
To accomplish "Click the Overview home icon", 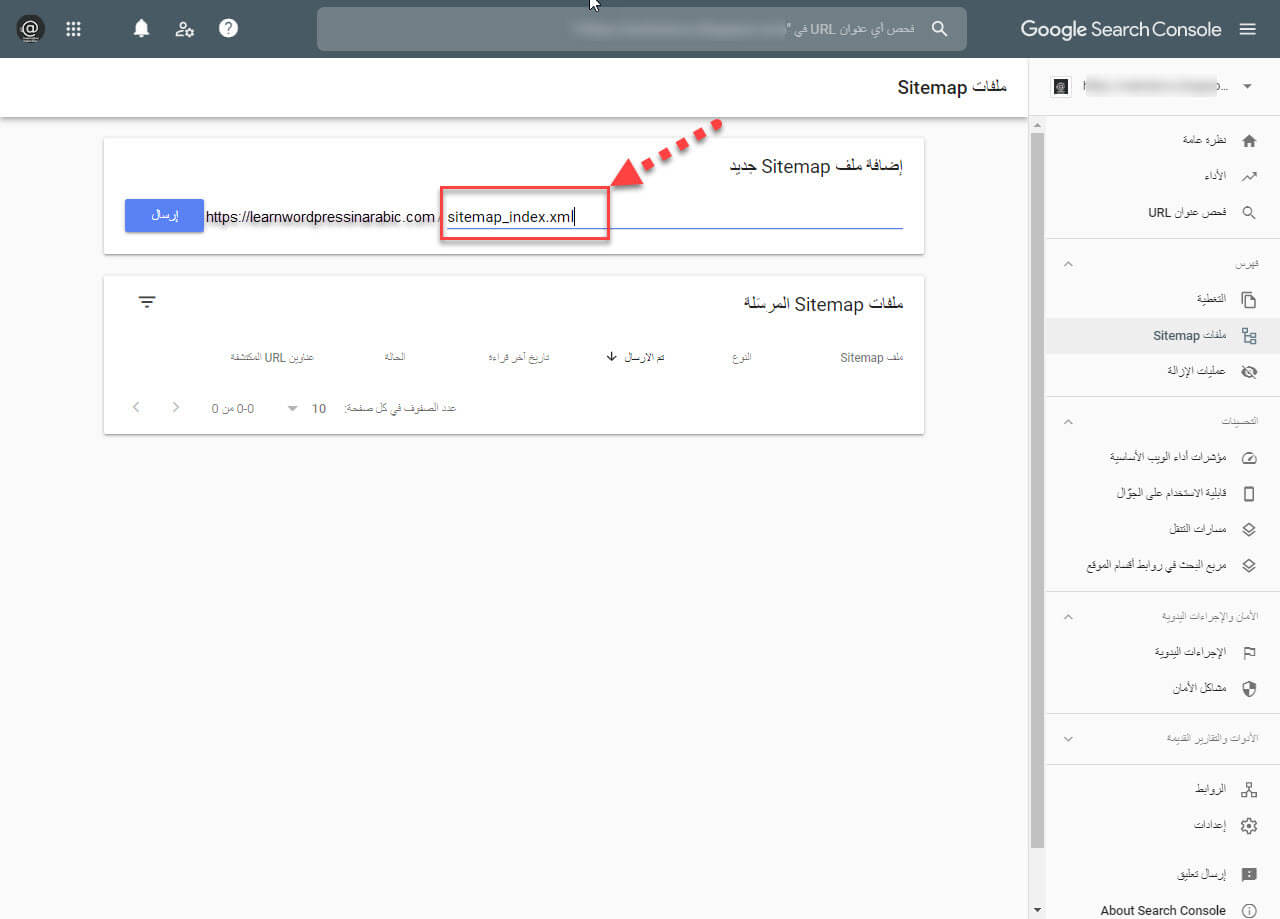I will [x=1248, y=141].
